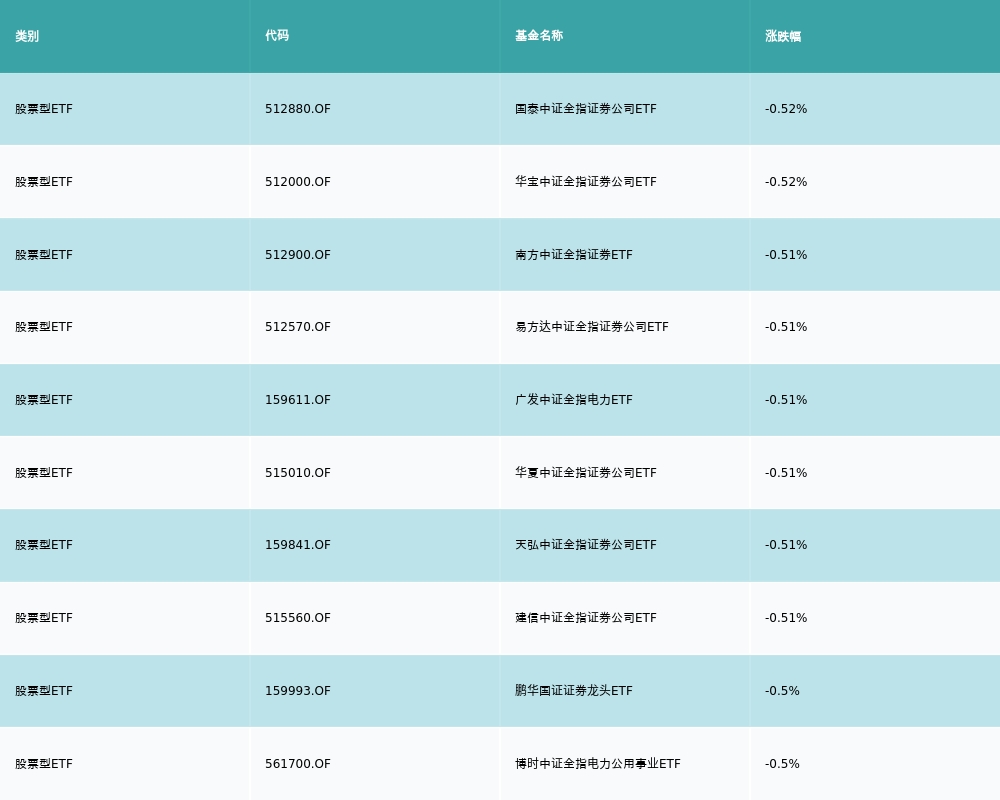The image size is (1000, 800).
Task: Click -0.51% value in the 159611.OF row
Action: tap(786, 400)
